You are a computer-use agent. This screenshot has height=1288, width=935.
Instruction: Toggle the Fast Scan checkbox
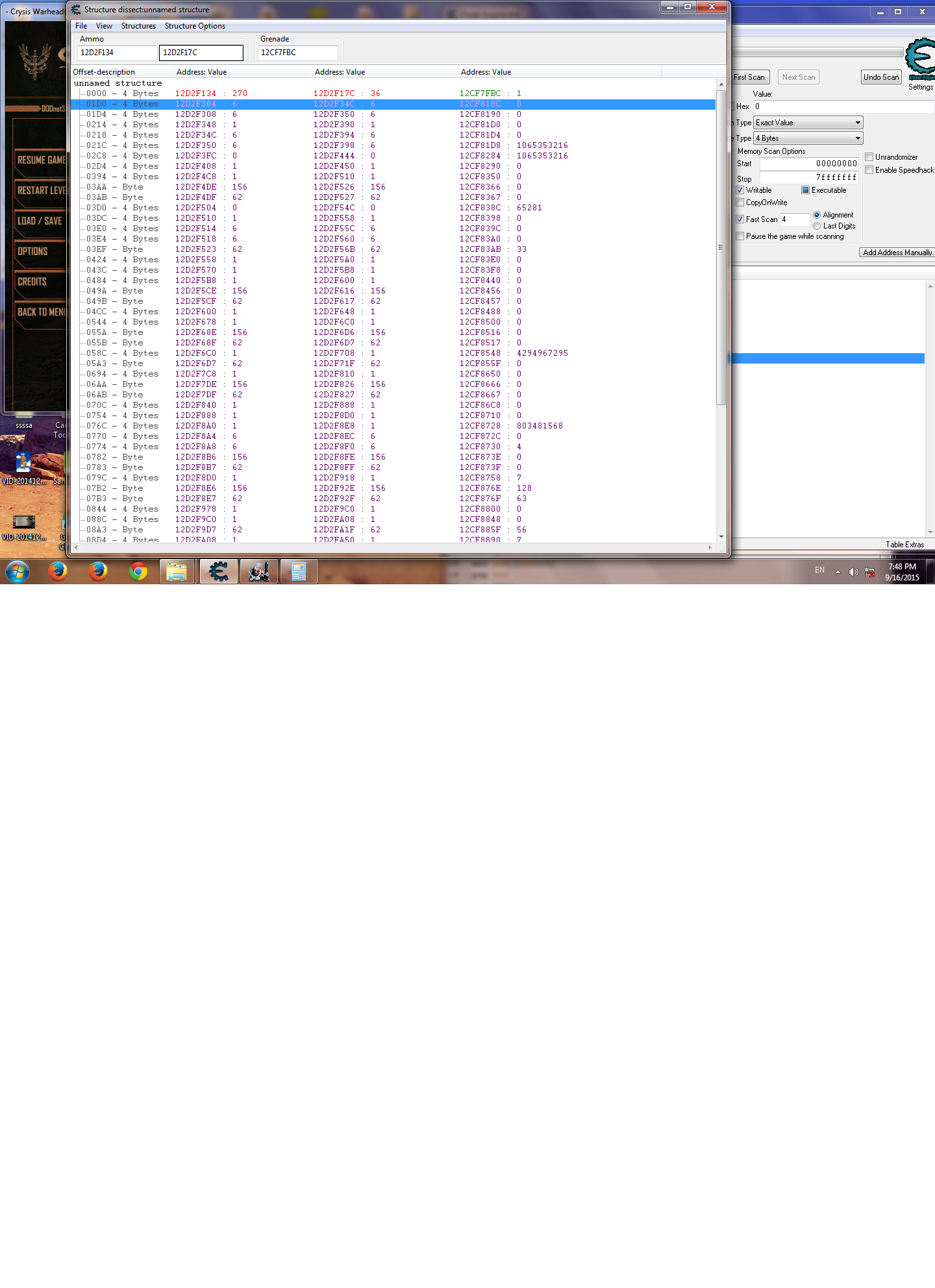740,219
